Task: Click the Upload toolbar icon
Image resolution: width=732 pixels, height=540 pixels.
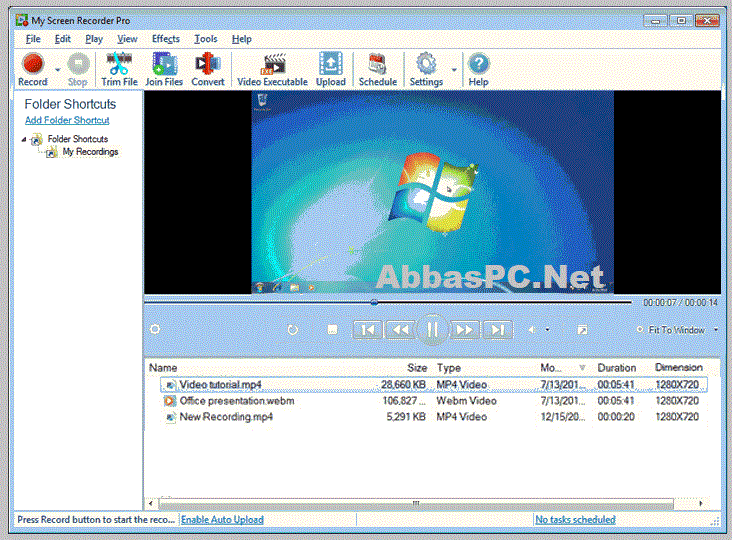Action: tap(331, 70)
